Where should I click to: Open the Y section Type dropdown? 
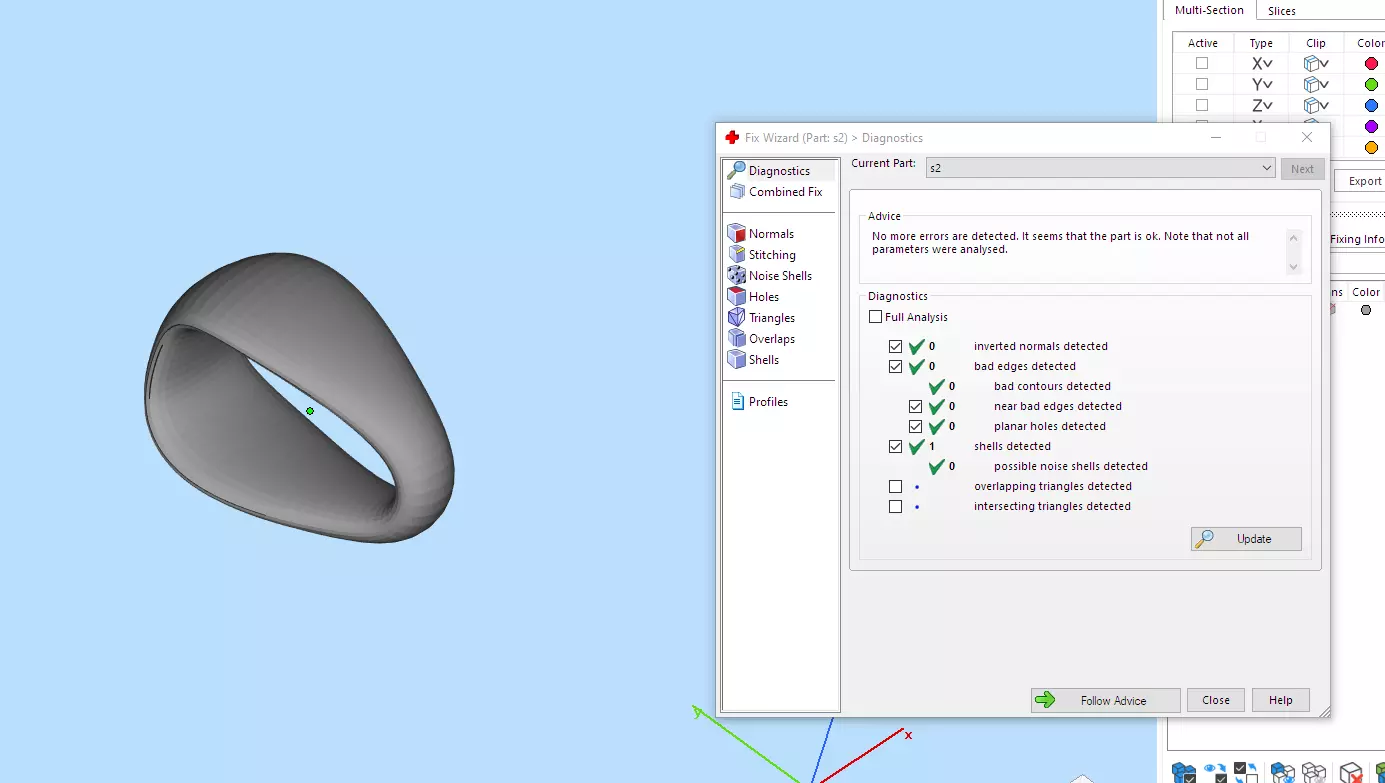[1262, 84]
